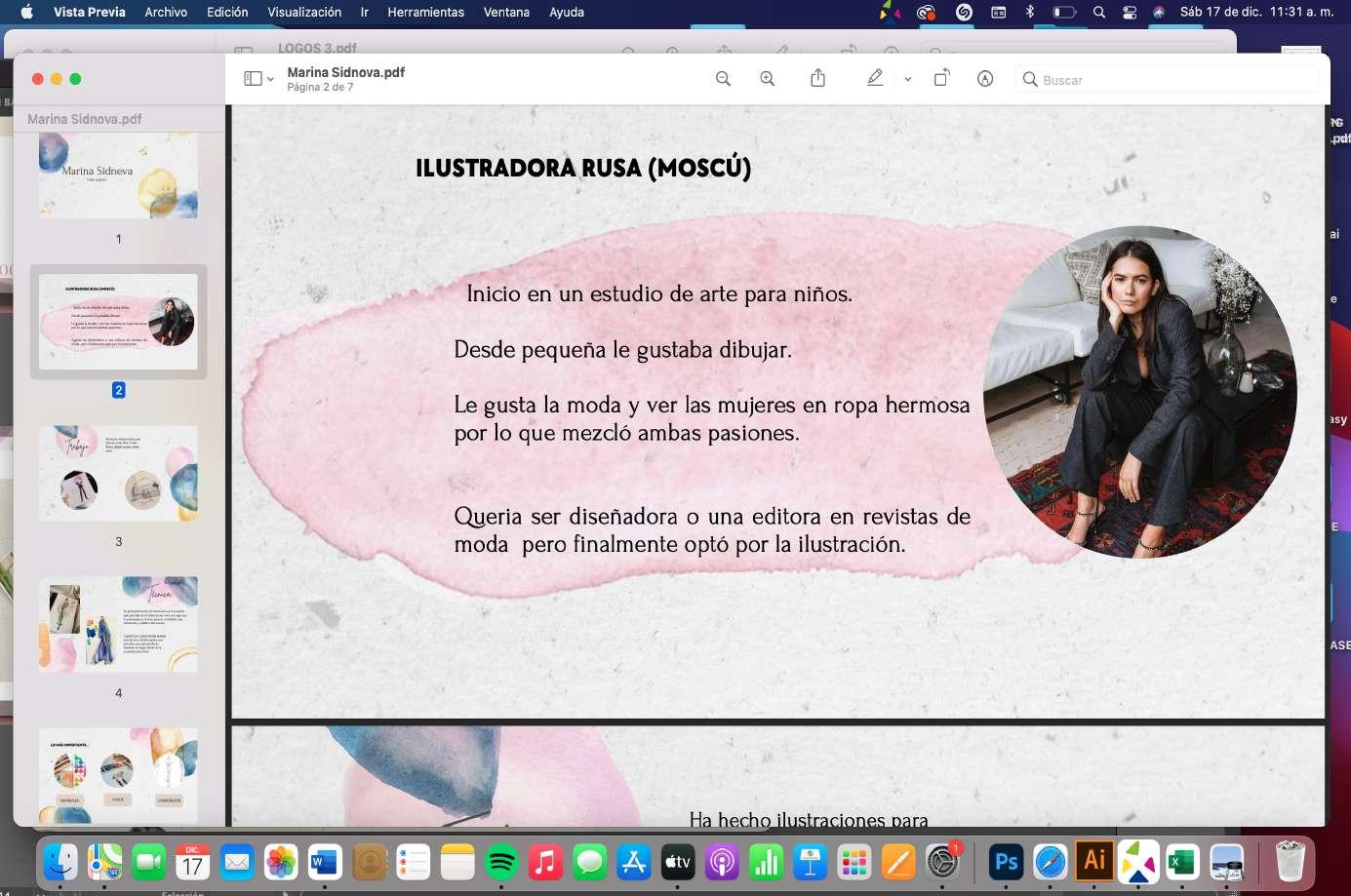The width and height of the screenshot is (1351, 896).
Task: Open the Share icon in Preview's toolbar
Action: click(x=817, y=79)
